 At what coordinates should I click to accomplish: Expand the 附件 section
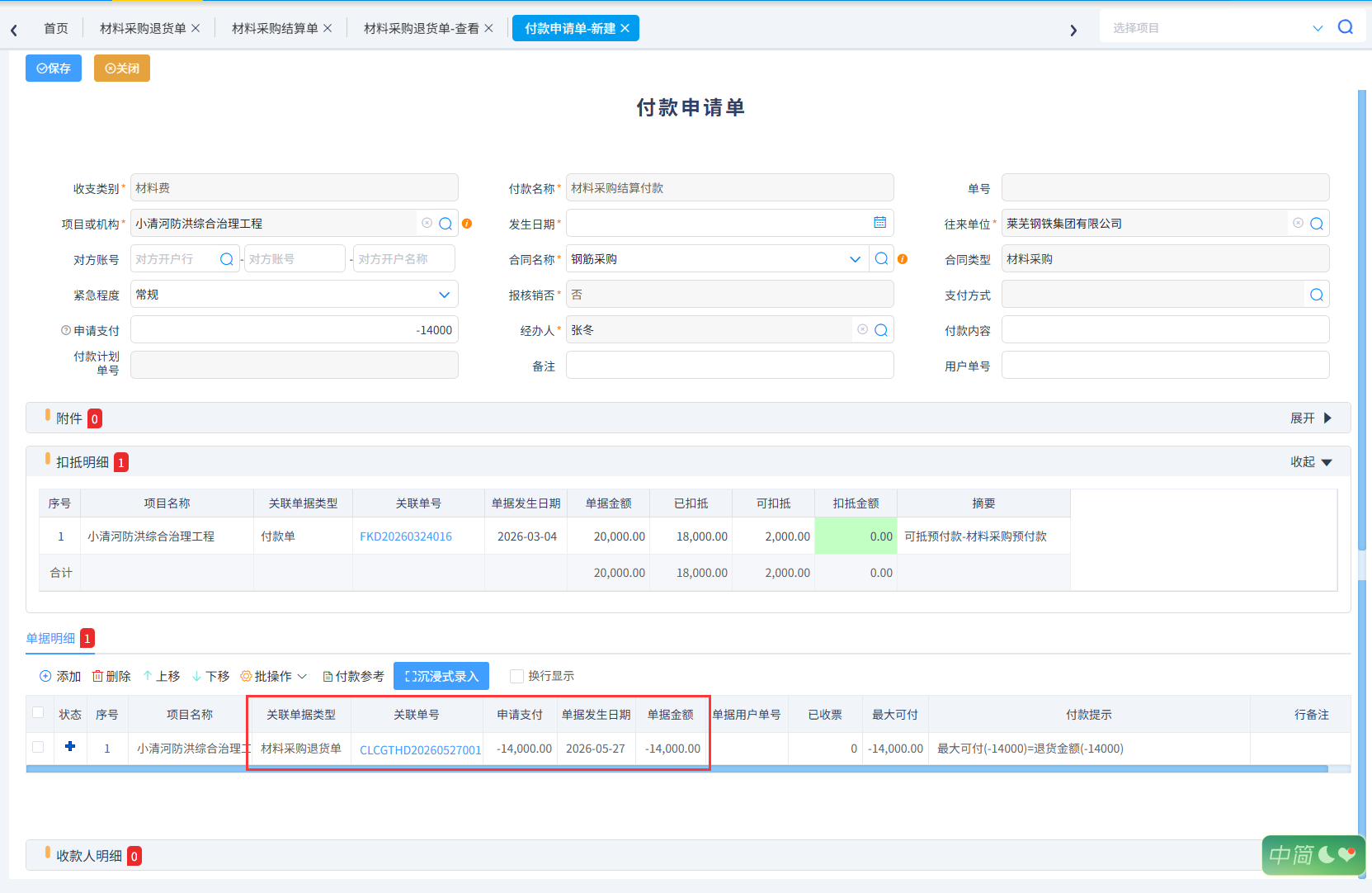point(1311,418)
